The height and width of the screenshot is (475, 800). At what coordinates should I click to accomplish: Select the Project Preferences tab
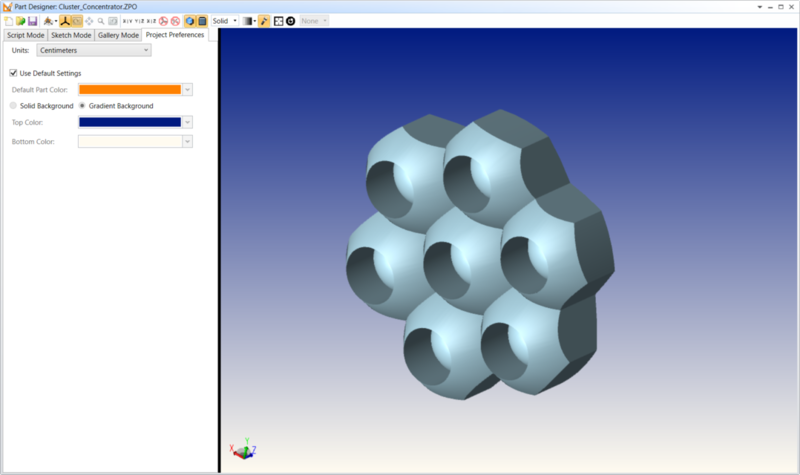click(x=175, y=35)
